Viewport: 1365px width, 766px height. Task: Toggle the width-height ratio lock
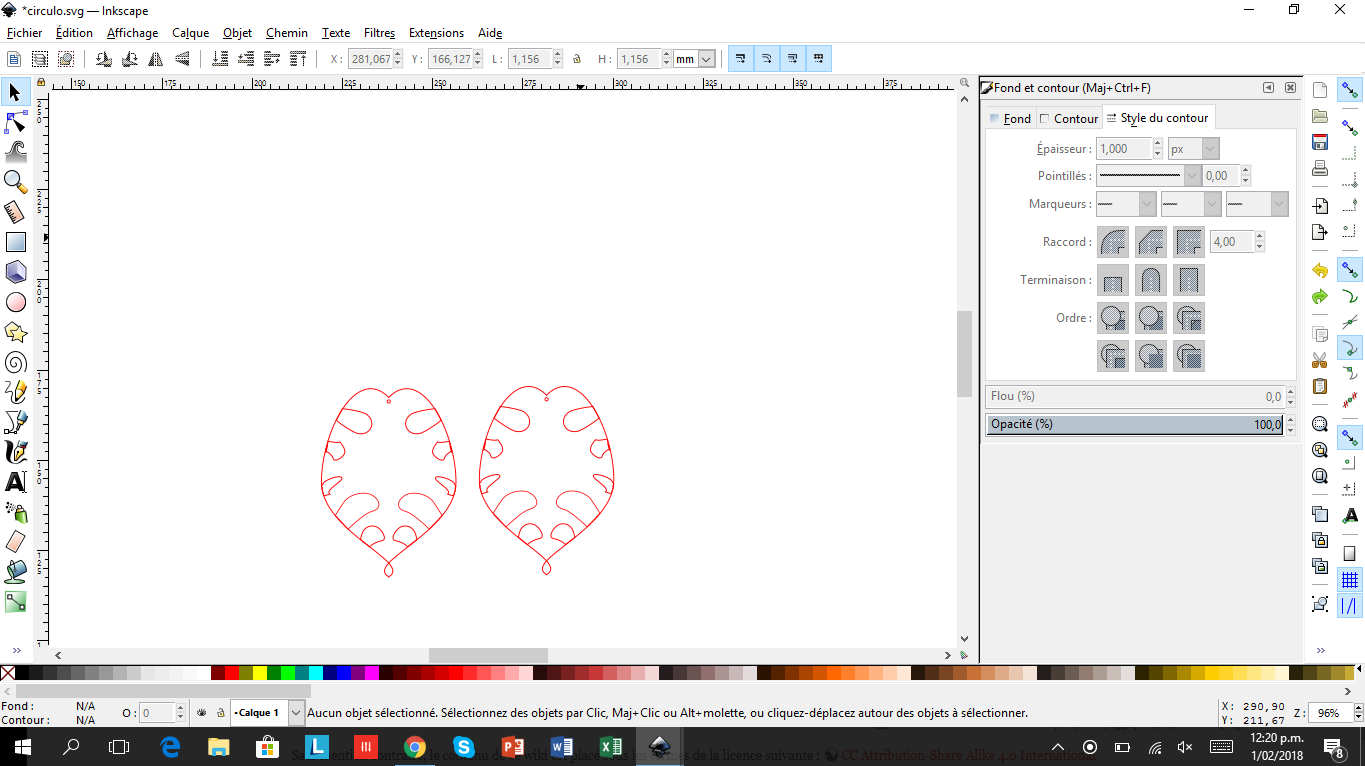(x=578, y=59)
